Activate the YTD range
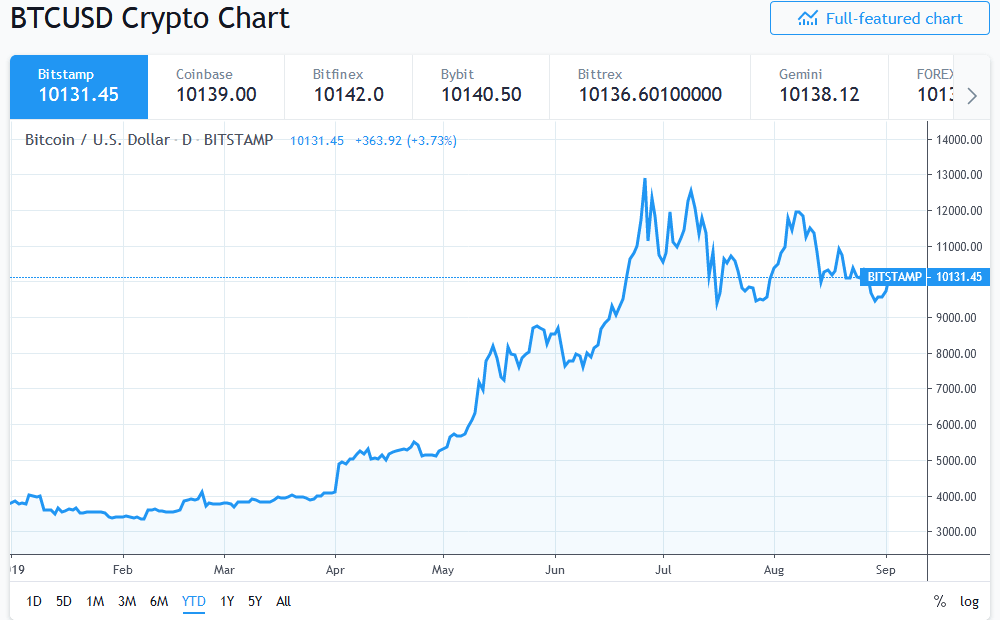This screenshot has width=1000, height=620. click(x=192, y=601)
